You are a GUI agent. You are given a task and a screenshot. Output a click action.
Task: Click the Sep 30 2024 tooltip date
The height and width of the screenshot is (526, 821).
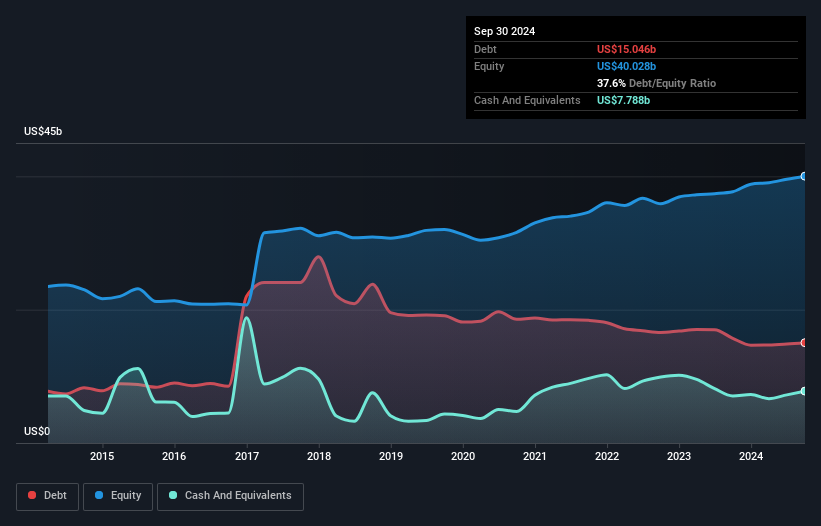(x=504, y=31)
